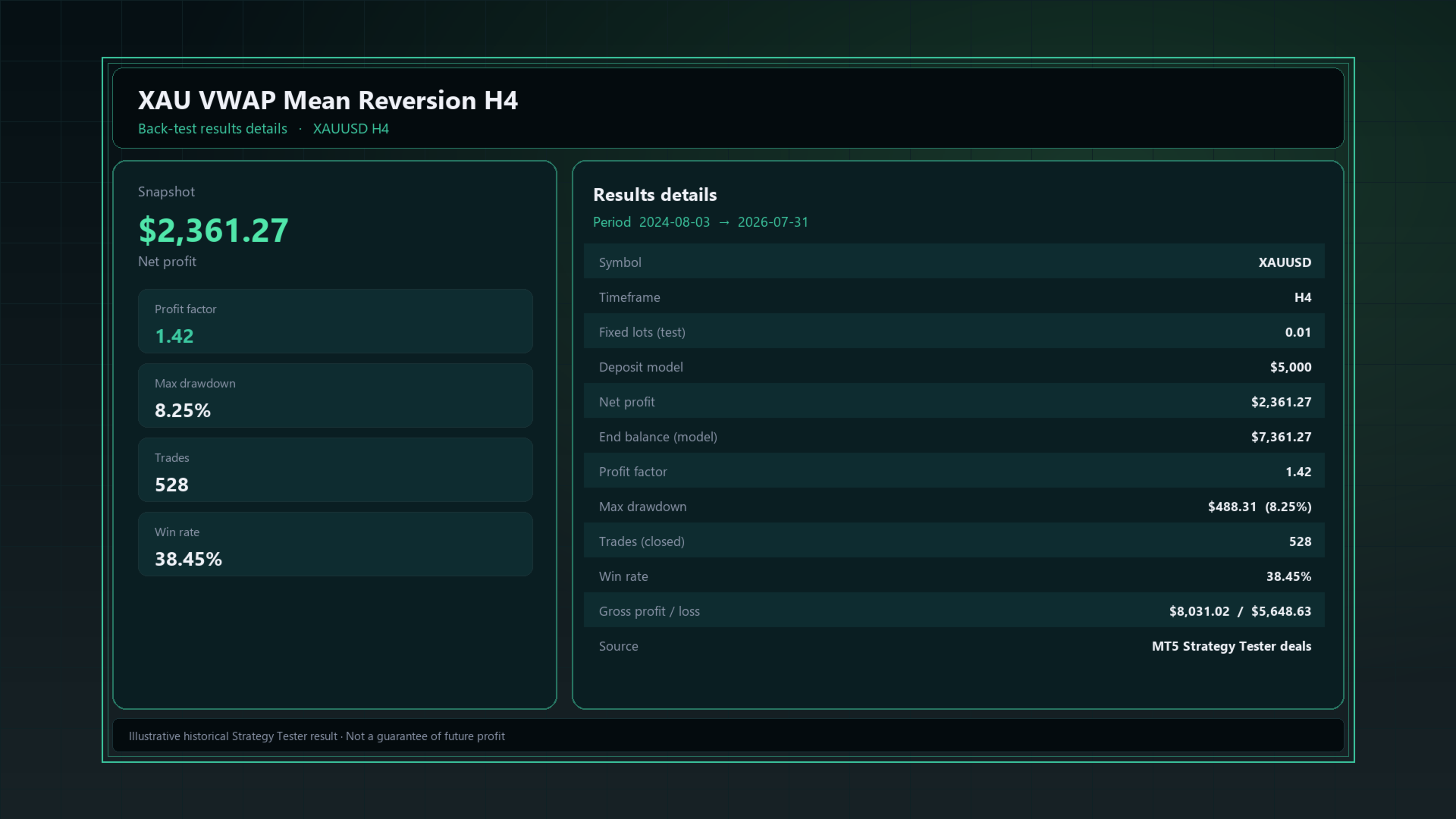The width and height of the screenshot is (1456, 819).
Task: Click the Gross profit / loss values
Action: 1240,611
